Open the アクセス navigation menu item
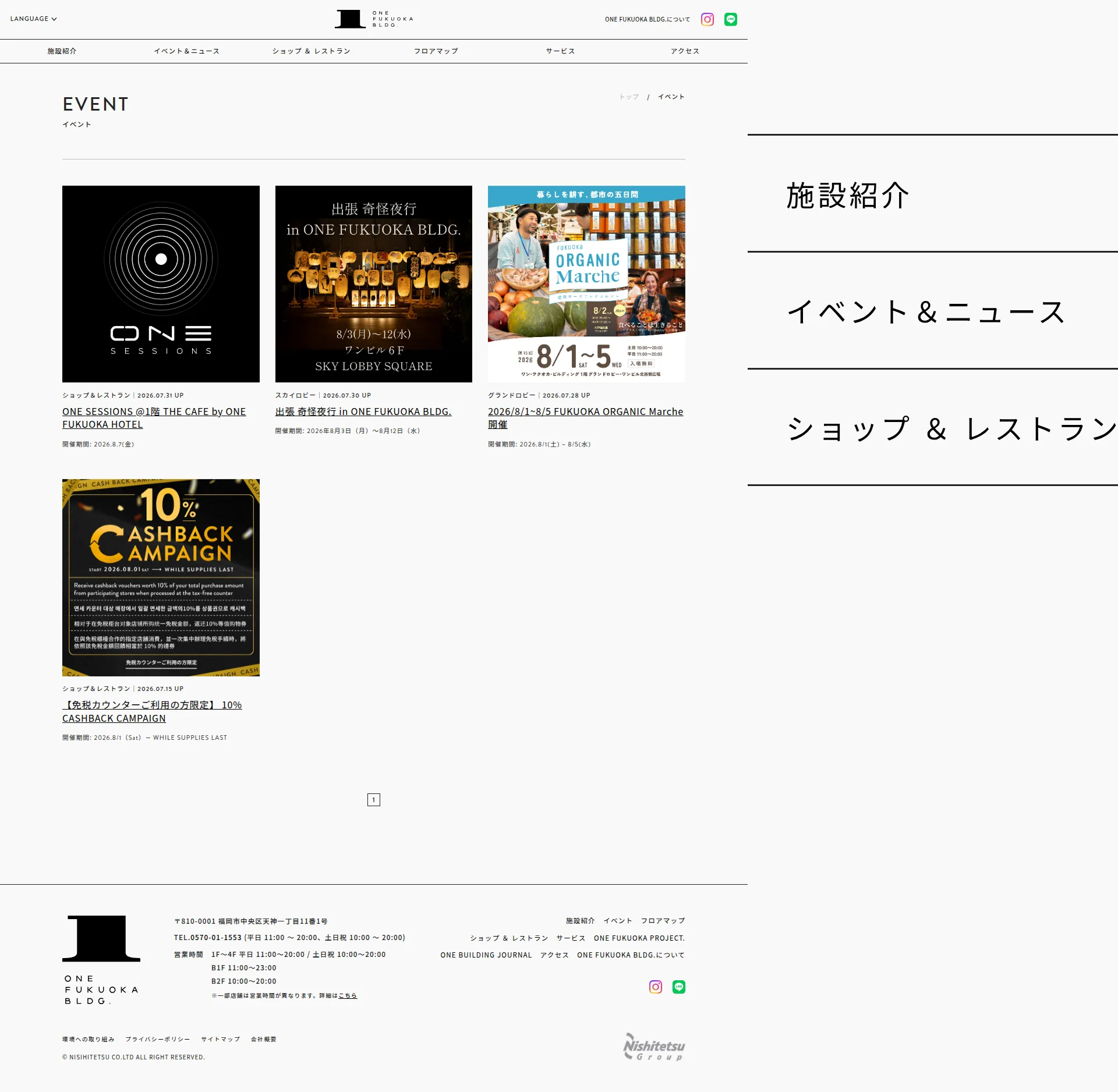 [685, 51]
